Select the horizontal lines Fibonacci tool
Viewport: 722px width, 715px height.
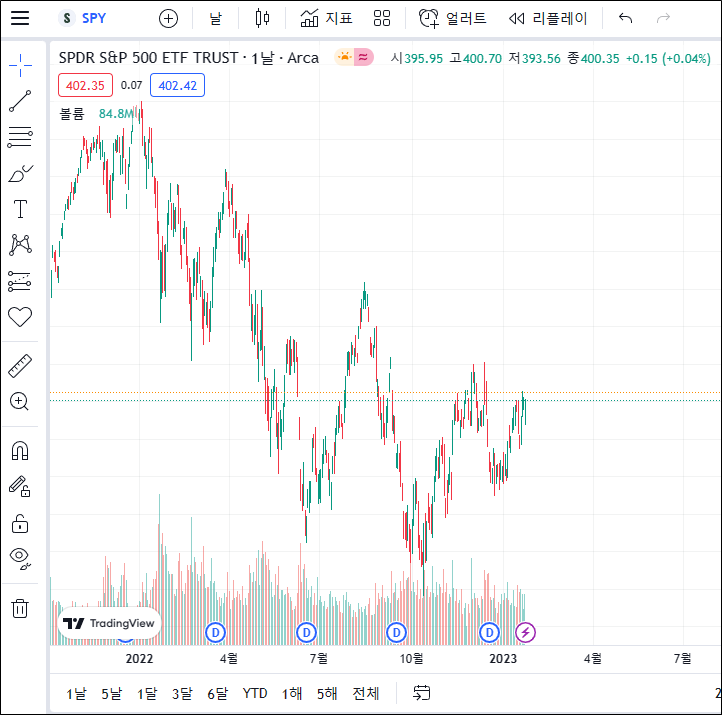coord(20,137)
